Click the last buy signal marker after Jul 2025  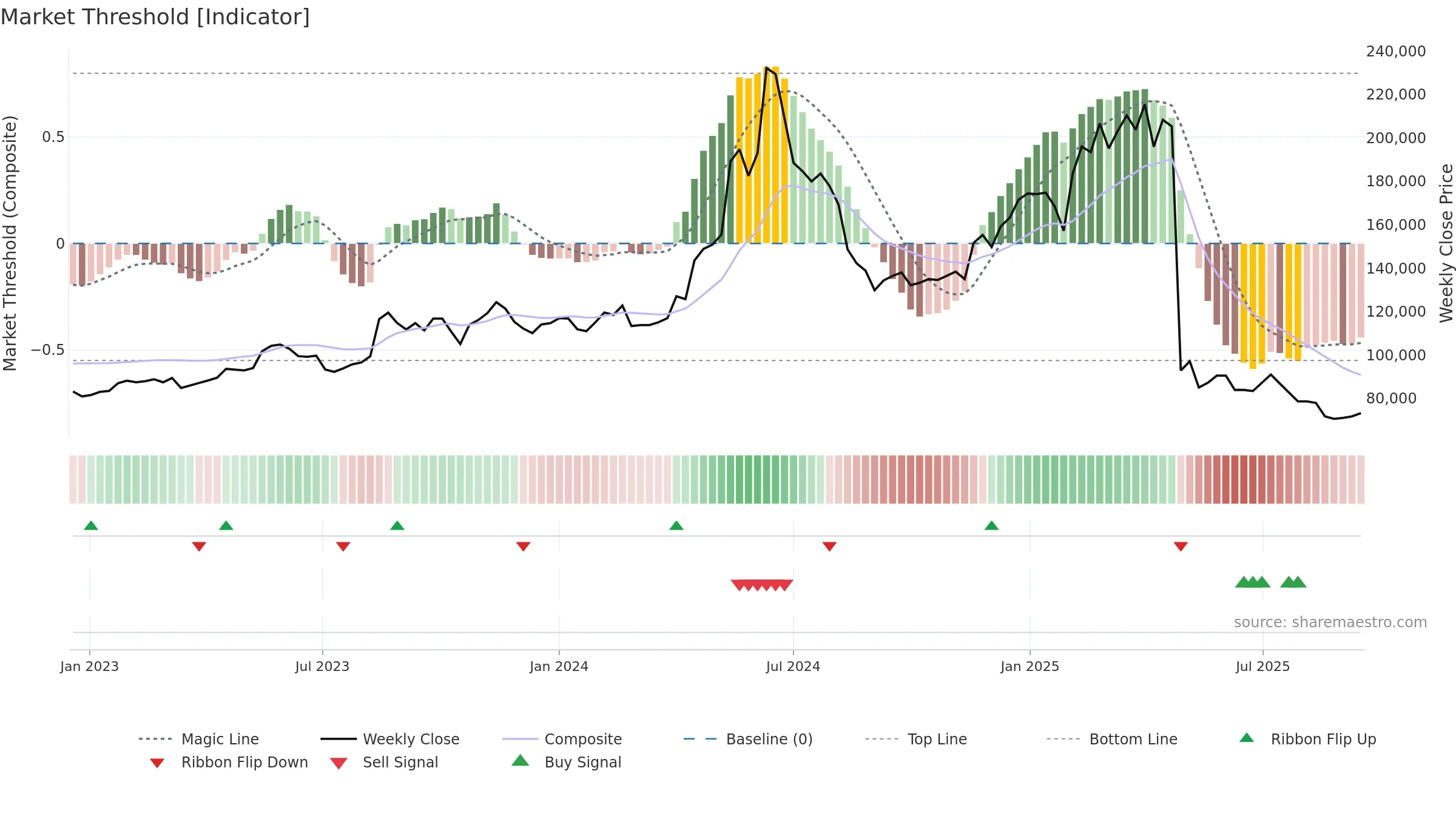[x=1298, y=582]
